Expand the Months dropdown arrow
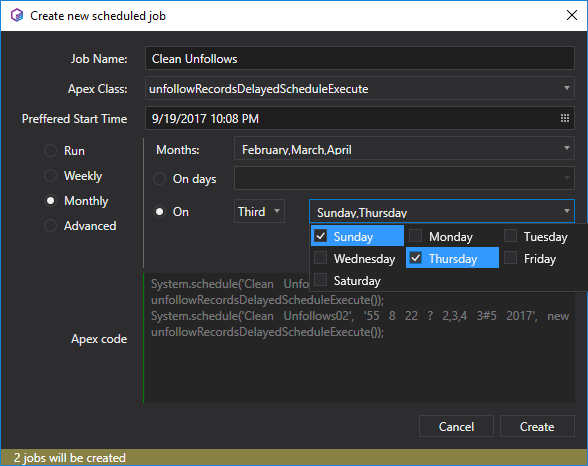Viewport: 588px width, 466px height. click(x=567, y=148)
